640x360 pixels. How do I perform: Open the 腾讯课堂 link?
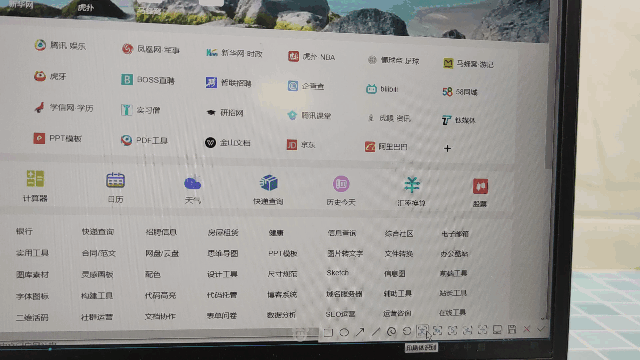(x=309, y=116)
